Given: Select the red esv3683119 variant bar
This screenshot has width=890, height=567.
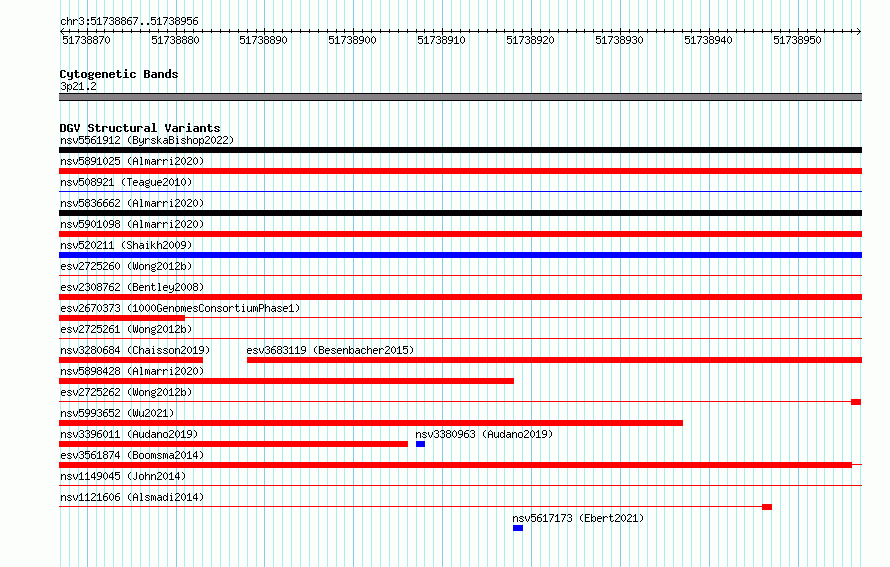Looking at the screenshot, I should (555, 360).
